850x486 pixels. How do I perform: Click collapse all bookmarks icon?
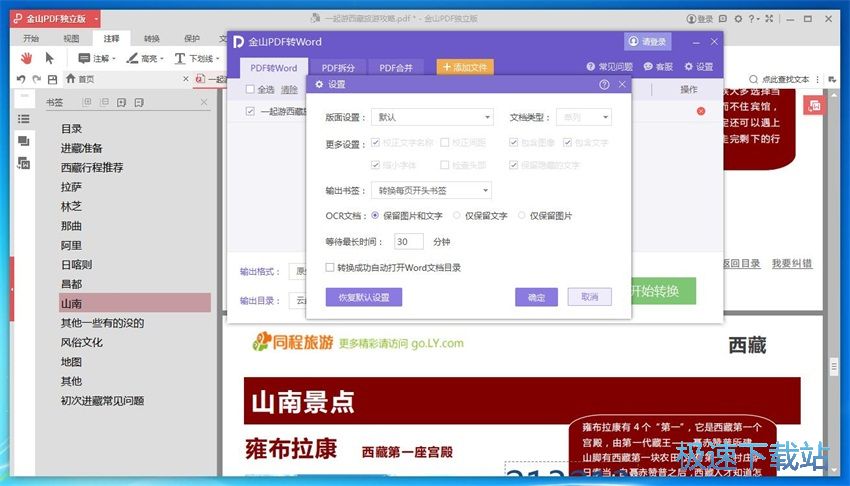tap(105, 102)
